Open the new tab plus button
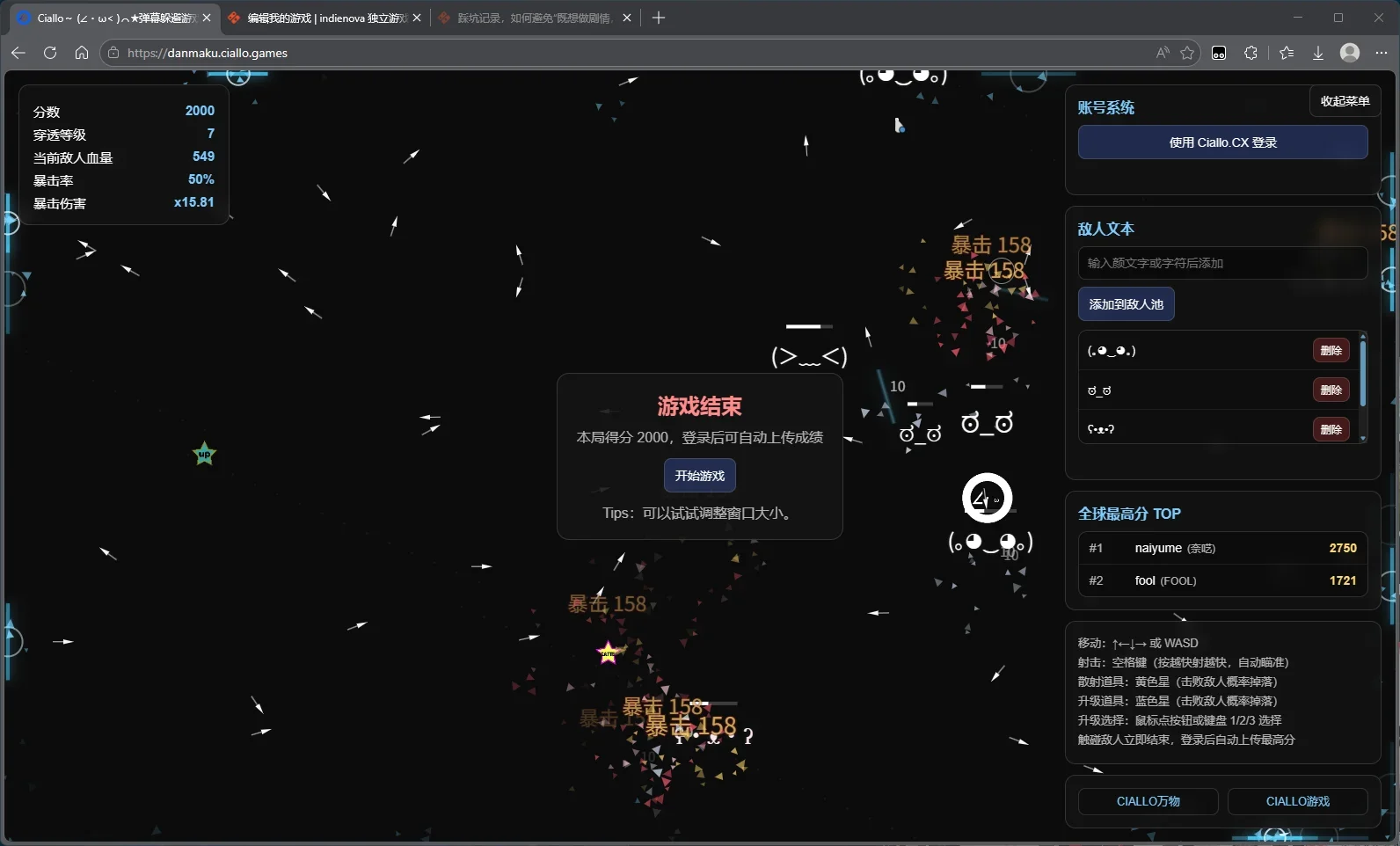Image resolution: width=1400 pixels, height=846 pixels. click(659, 18)
